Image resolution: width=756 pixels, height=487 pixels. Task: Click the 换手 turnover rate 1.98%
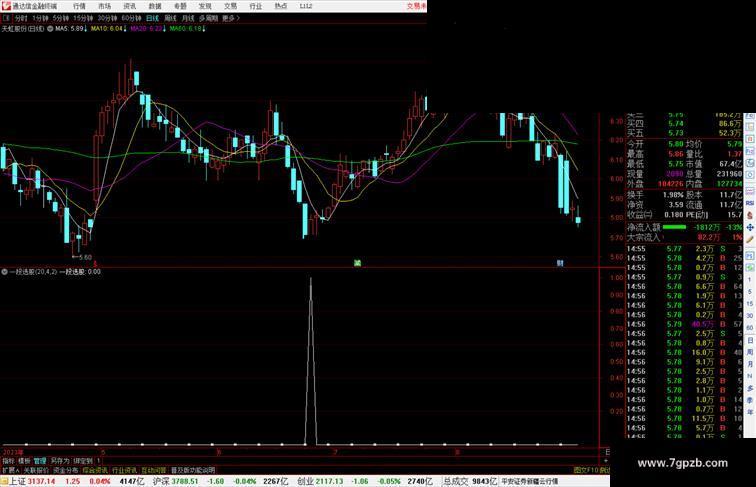pos(673,195)
